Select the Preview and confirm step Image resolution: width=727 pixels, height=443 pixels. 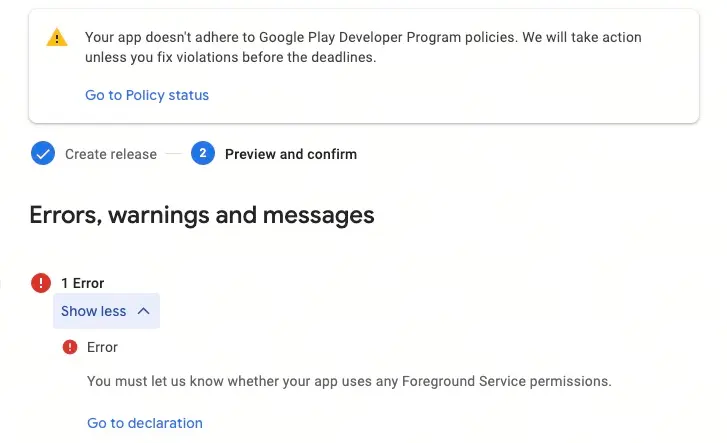[290, 154]
